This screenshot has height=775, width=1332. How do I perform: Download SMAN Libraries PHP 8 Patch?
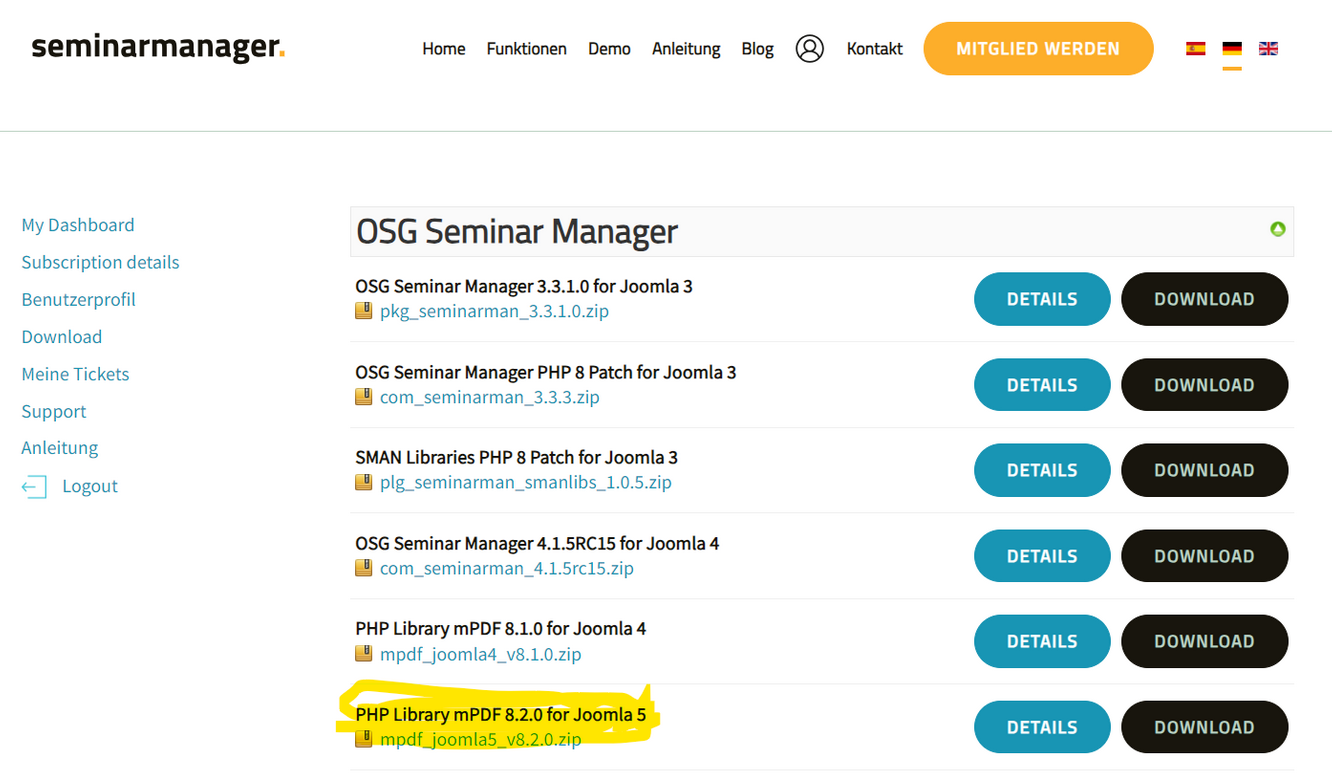tap(1204, 470)
